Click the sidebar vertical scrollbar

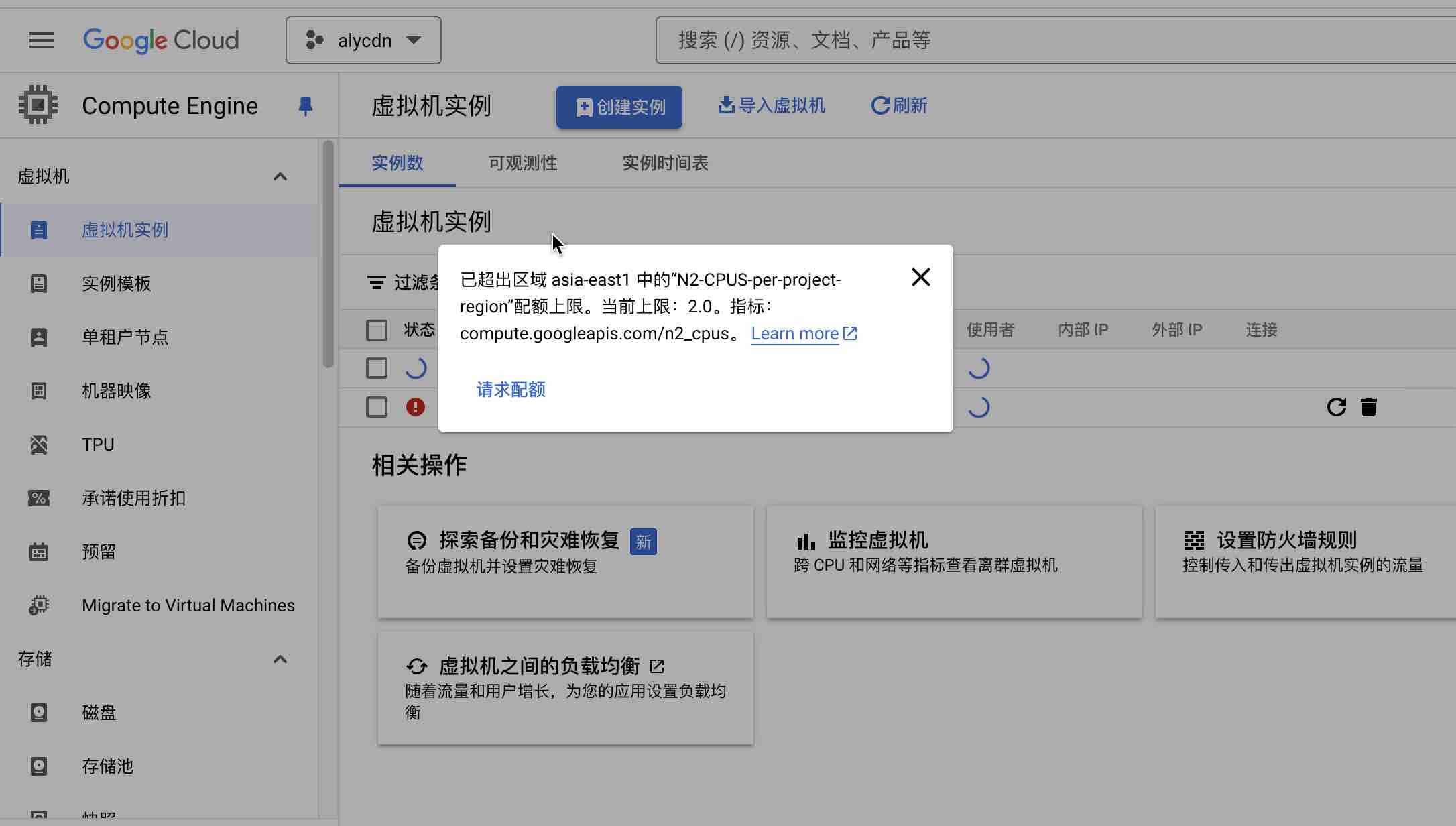[x=328, y=255]
